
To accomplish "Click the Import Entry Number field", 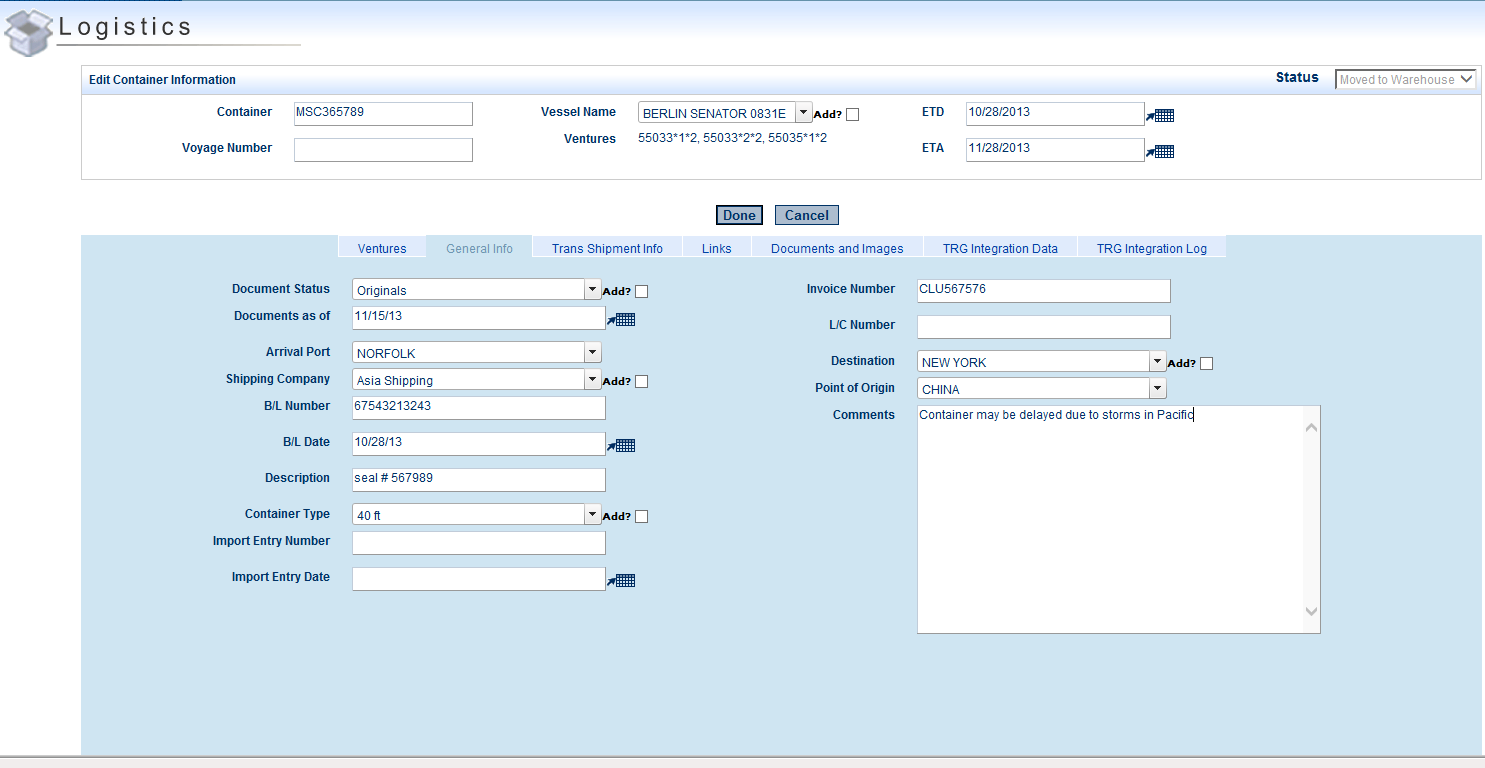I will coord(479,542).
